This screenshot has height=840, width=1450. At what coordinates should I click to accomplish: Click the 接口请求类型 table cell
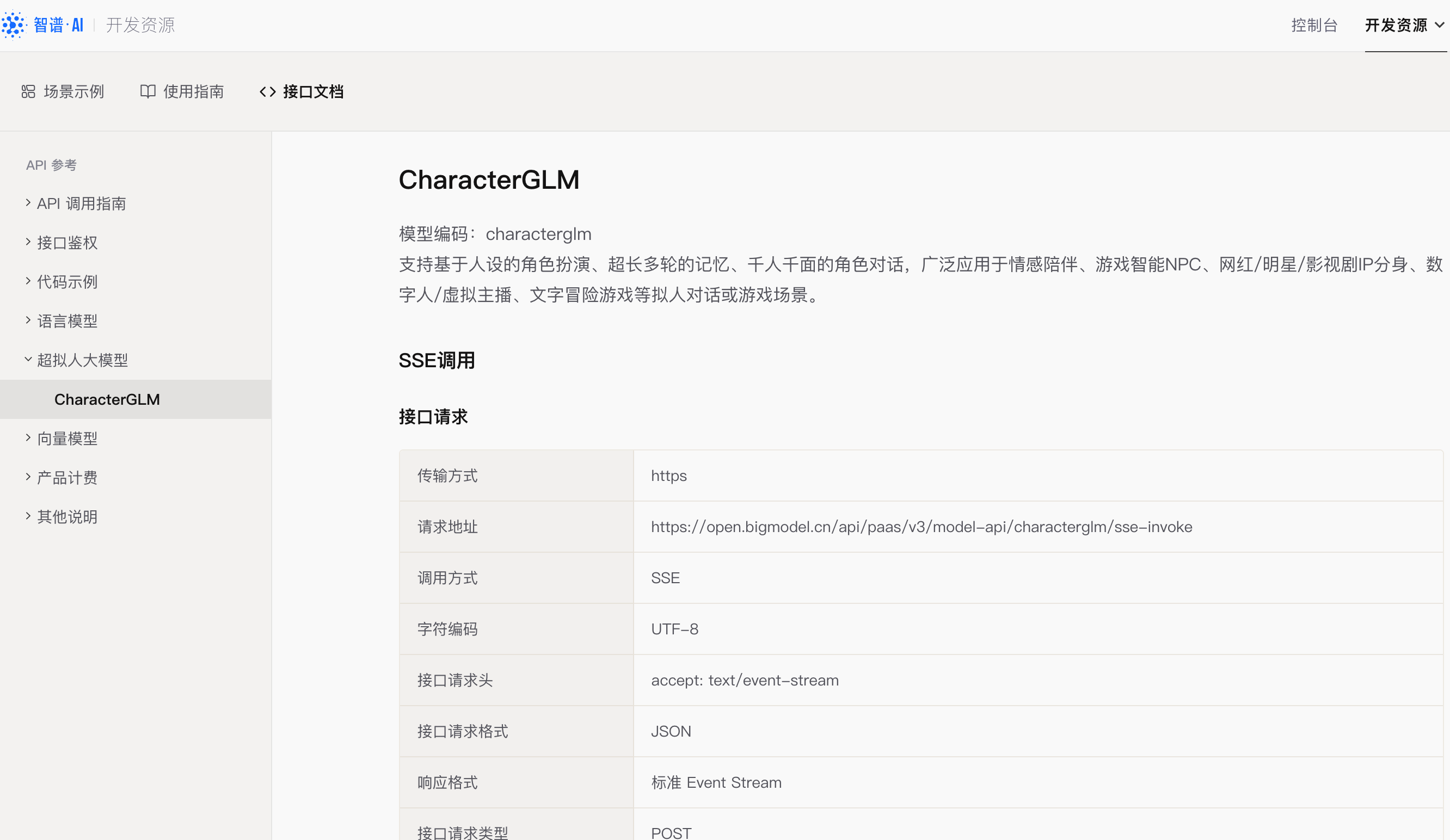(516, 824)
